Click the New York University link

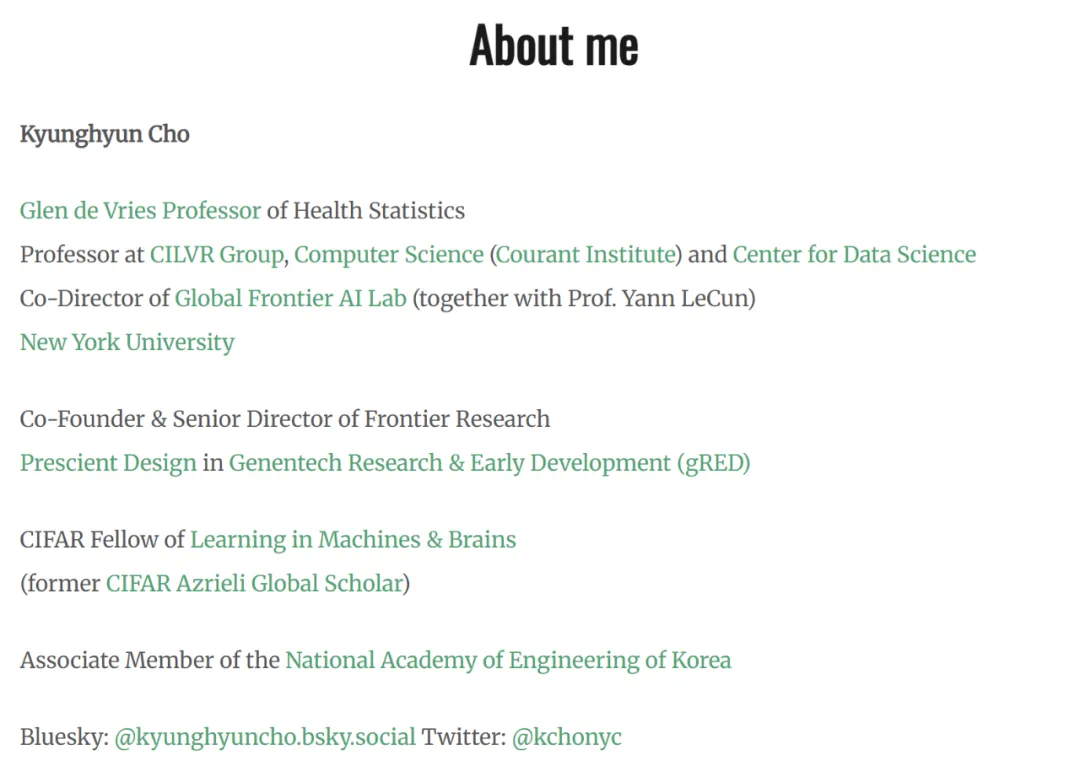click(127, 343)
